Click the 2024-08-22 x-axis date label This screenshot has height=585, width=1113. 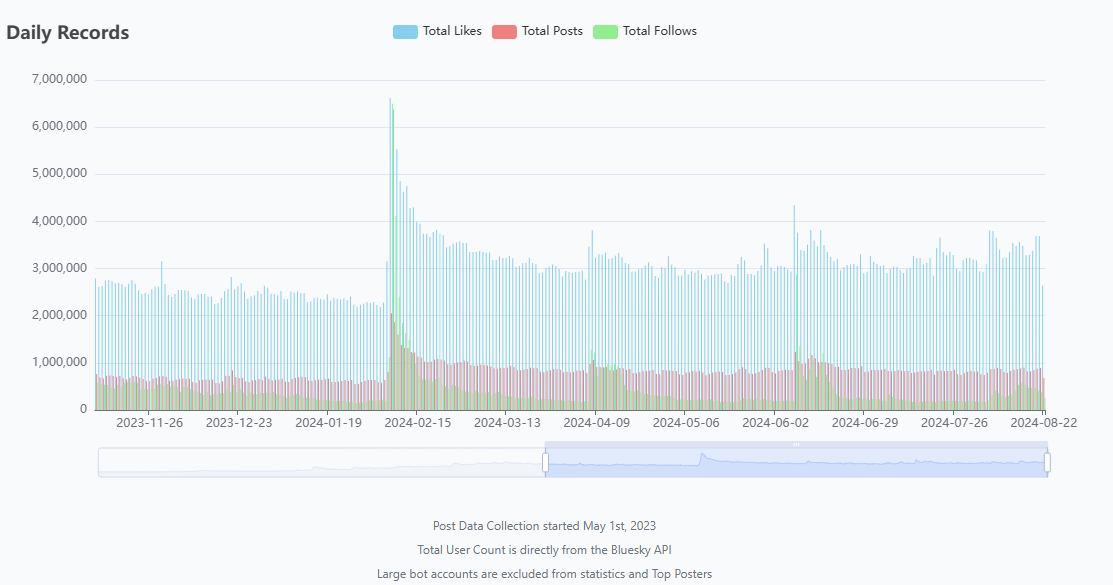(1044, 423)
